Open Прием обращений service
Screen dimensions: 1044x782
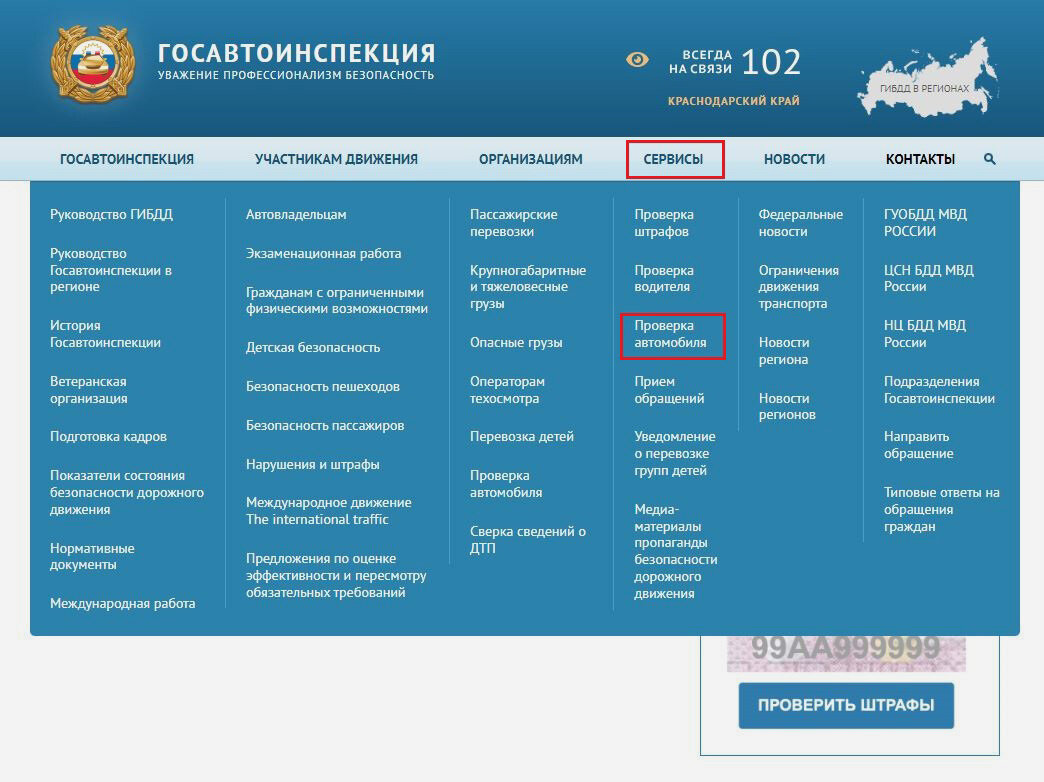point(669,390)
